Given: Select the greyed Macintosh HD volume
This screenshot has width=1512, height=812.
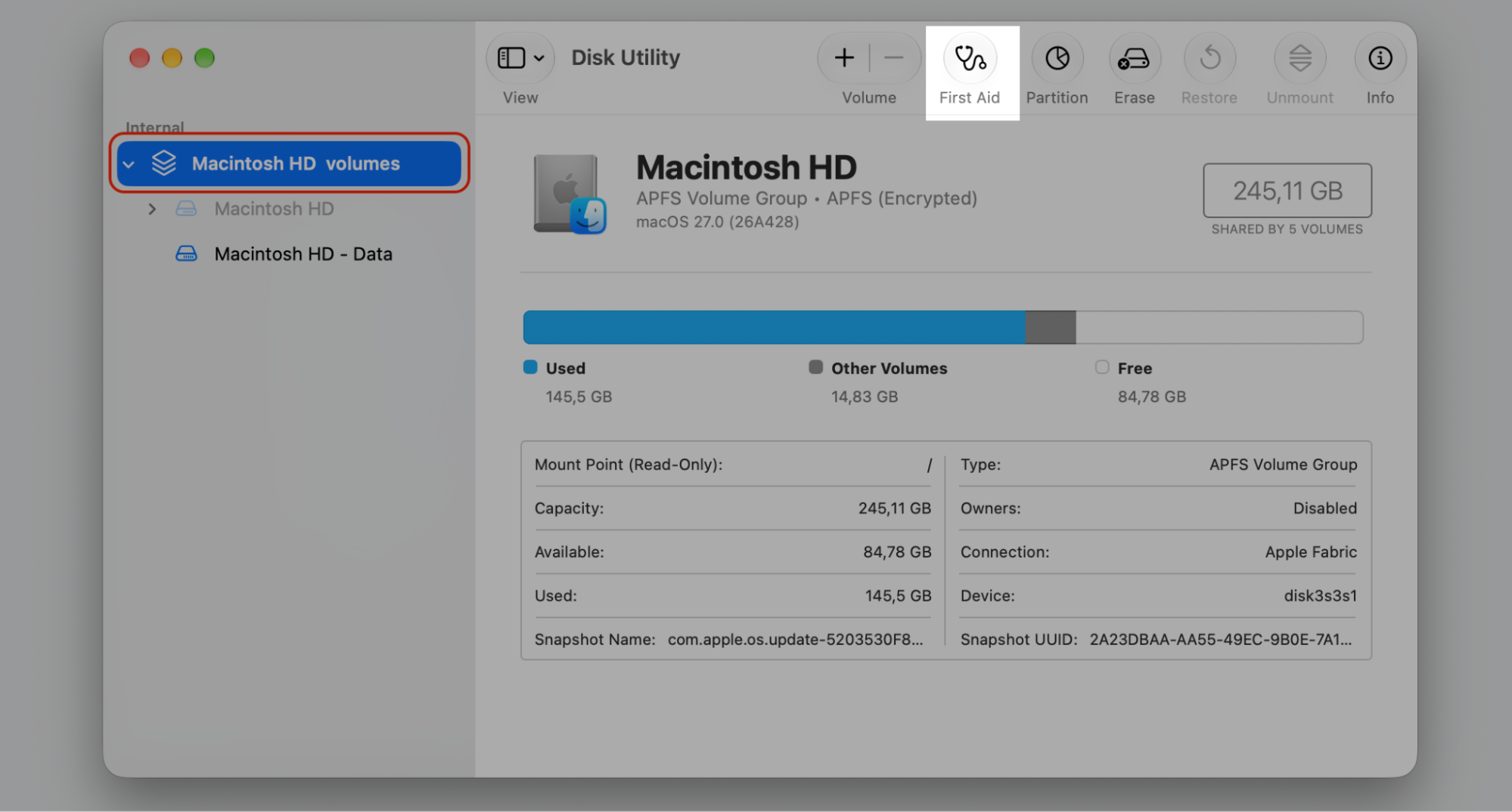Looking at the screenshot, I should click(x=274, y=209).
